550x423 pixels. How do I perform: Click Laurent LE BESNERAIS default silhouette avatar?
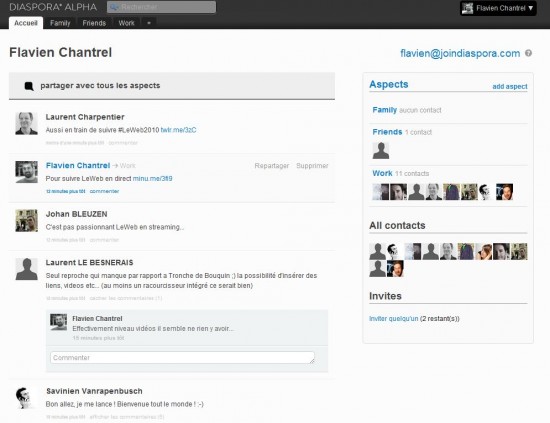tap(26, 269)
